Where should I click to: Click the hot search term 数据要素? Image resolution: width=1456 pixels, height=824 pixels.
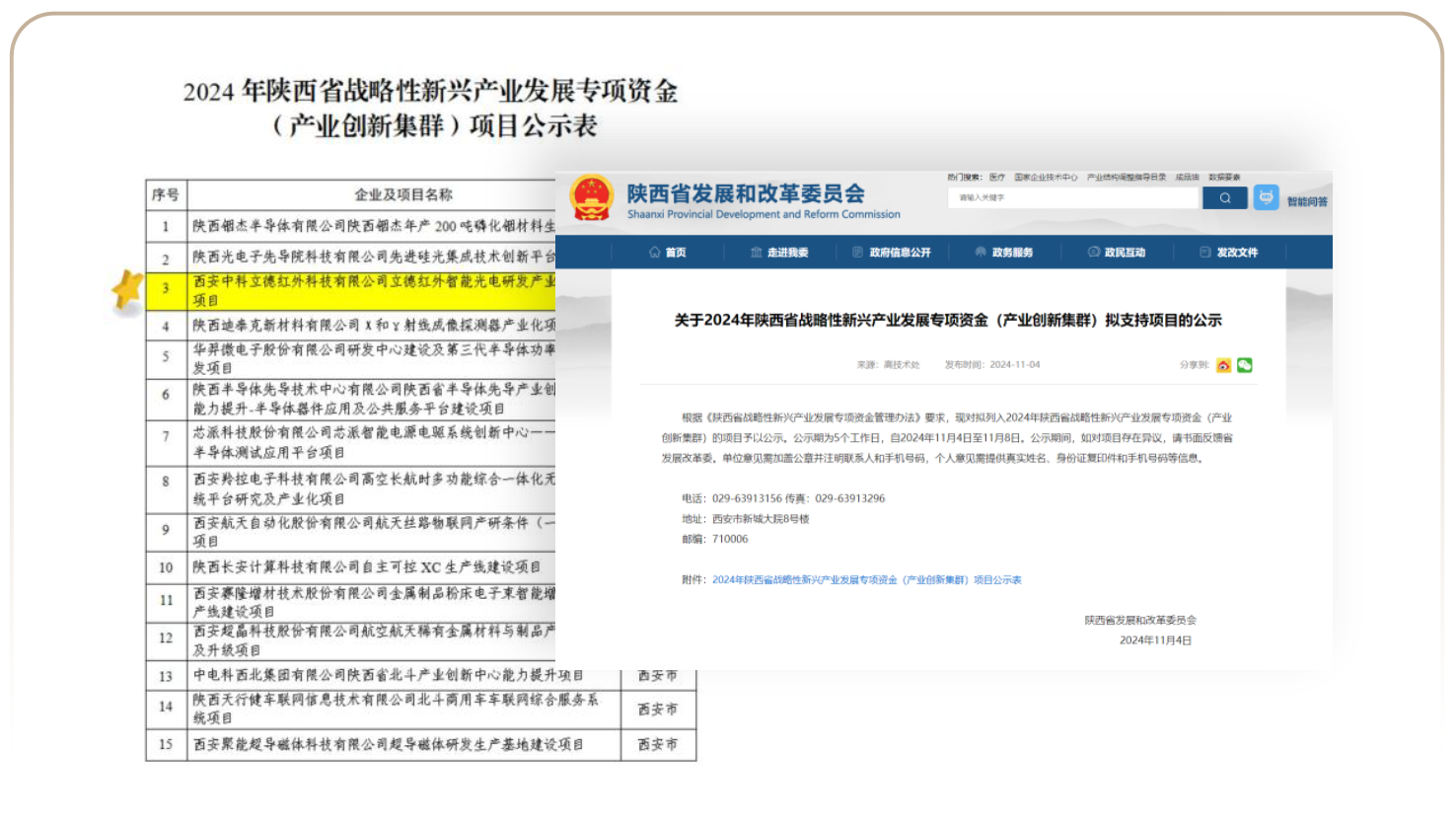tap(1224, 178)
